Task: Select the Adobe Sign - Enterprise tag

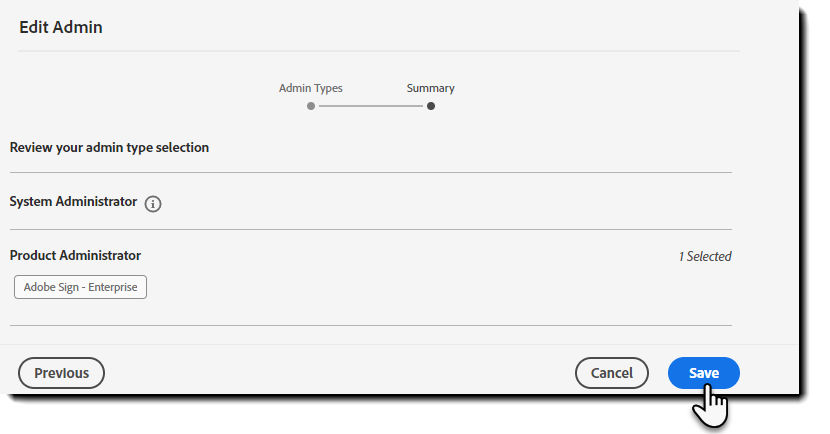Action: point(80,287)
